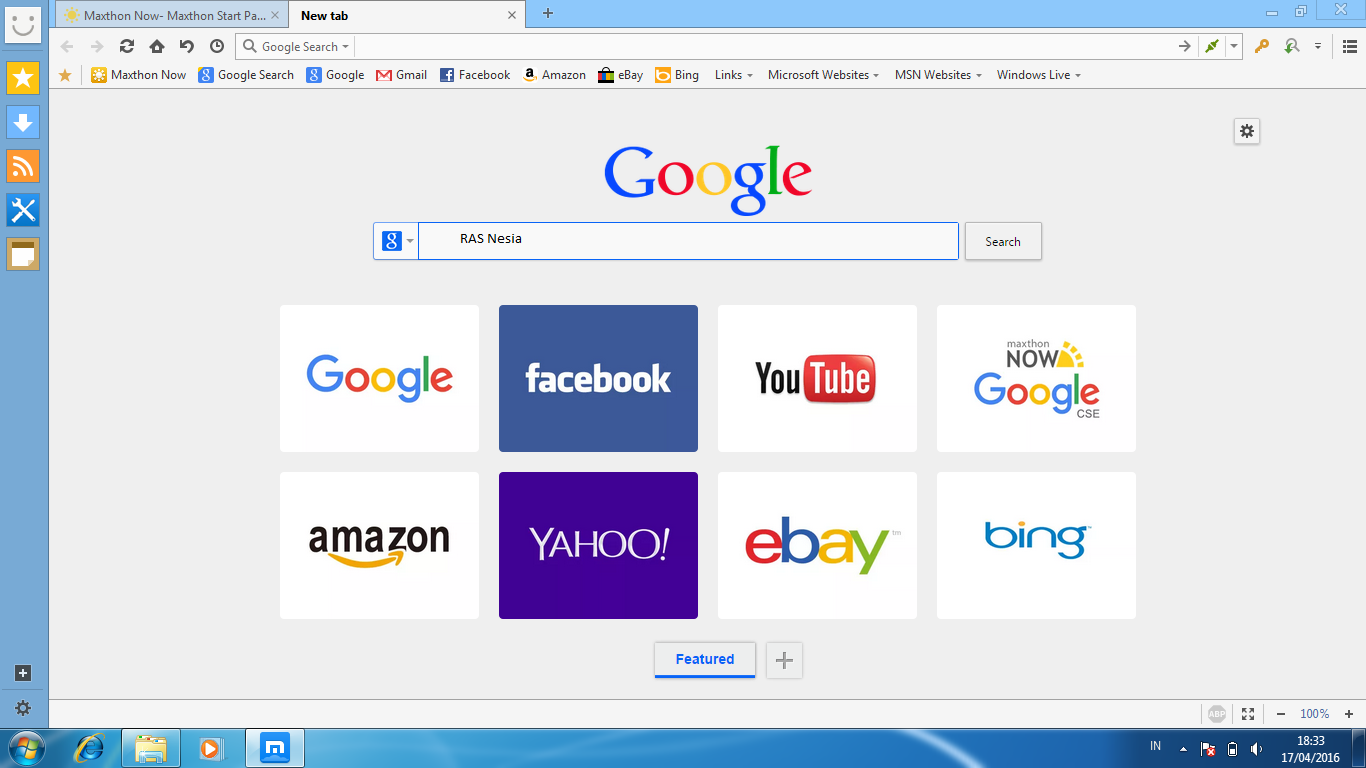Zoom in with the plus button

coord(1349,714)
